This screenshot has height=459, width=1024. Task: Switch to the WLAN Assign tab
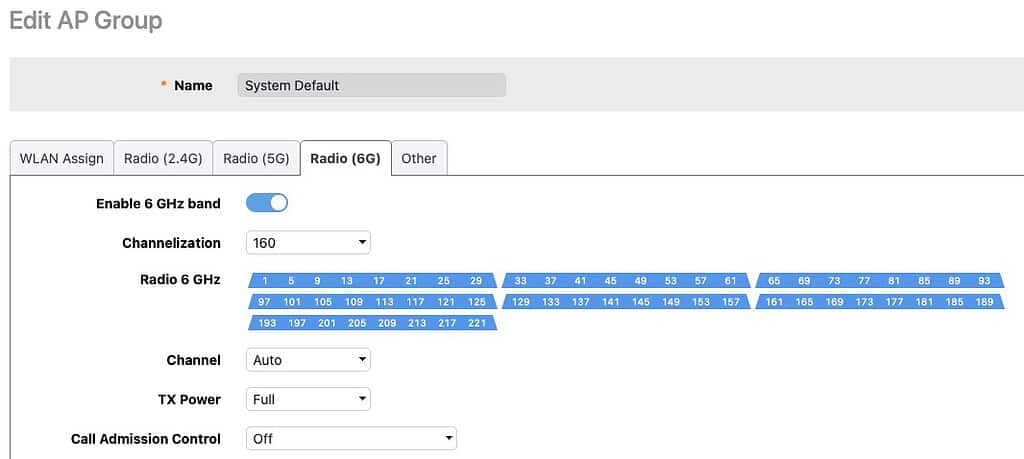click(62, 158)
